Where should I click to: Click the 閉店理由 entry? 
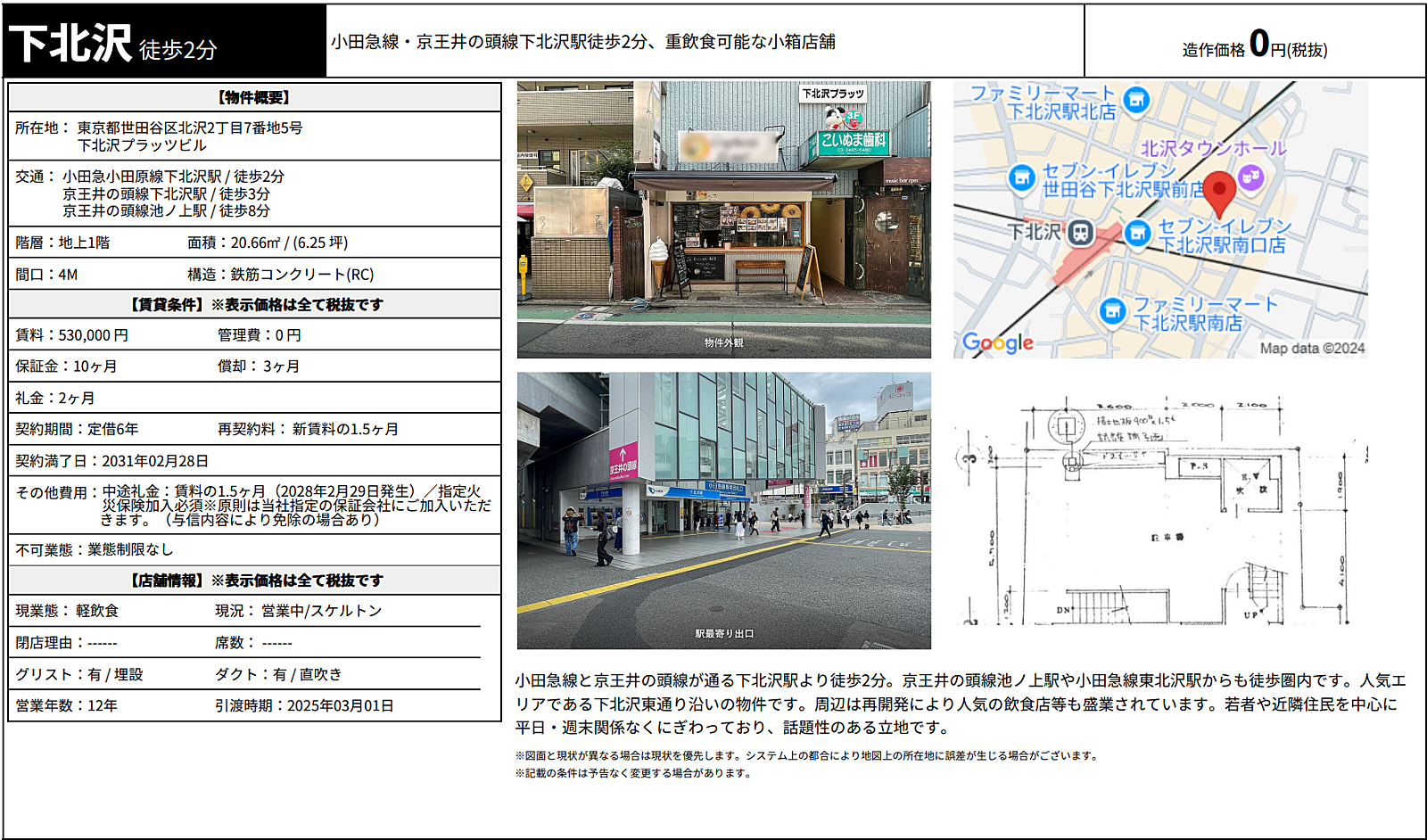pos(66,643)
